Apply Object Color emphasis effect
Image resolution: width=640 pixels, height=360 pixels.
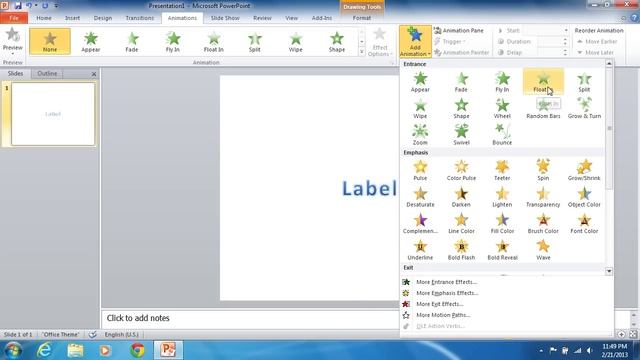click(584, 197)
